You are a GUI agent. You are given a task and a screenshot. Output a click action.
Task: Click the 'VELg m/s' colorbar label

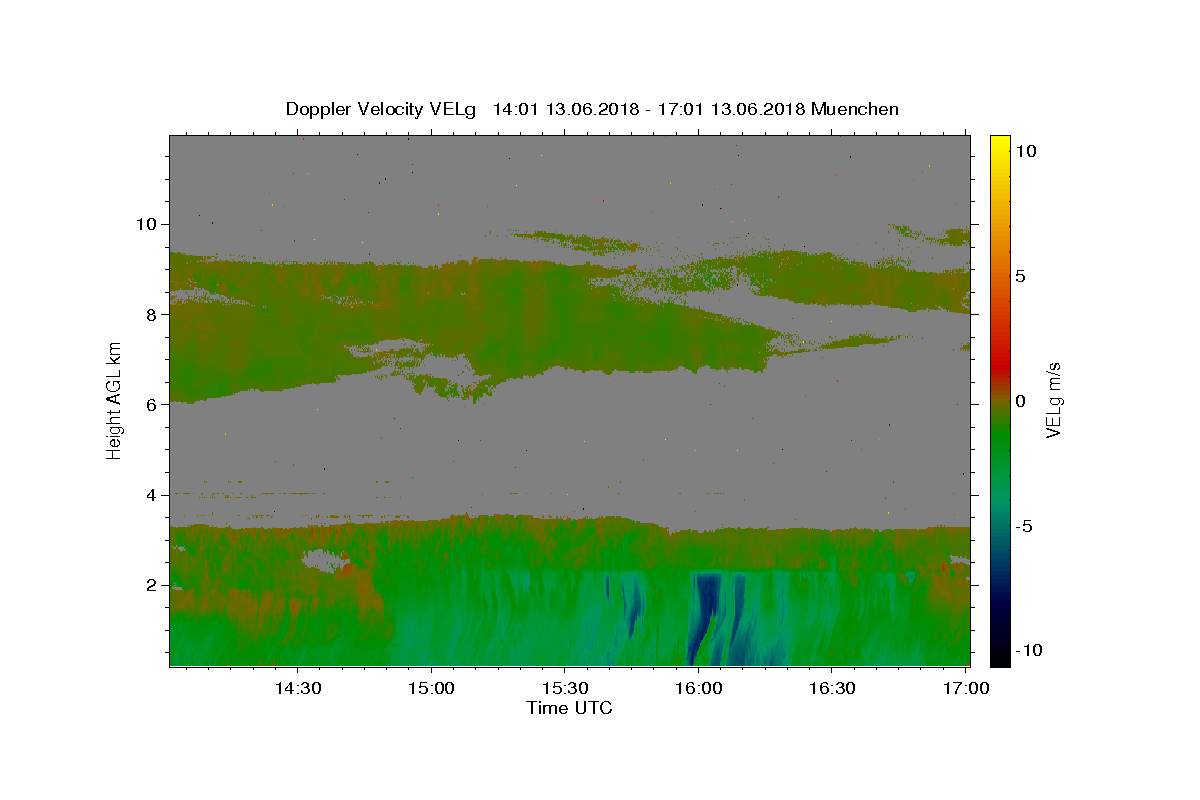(1053, 400)
